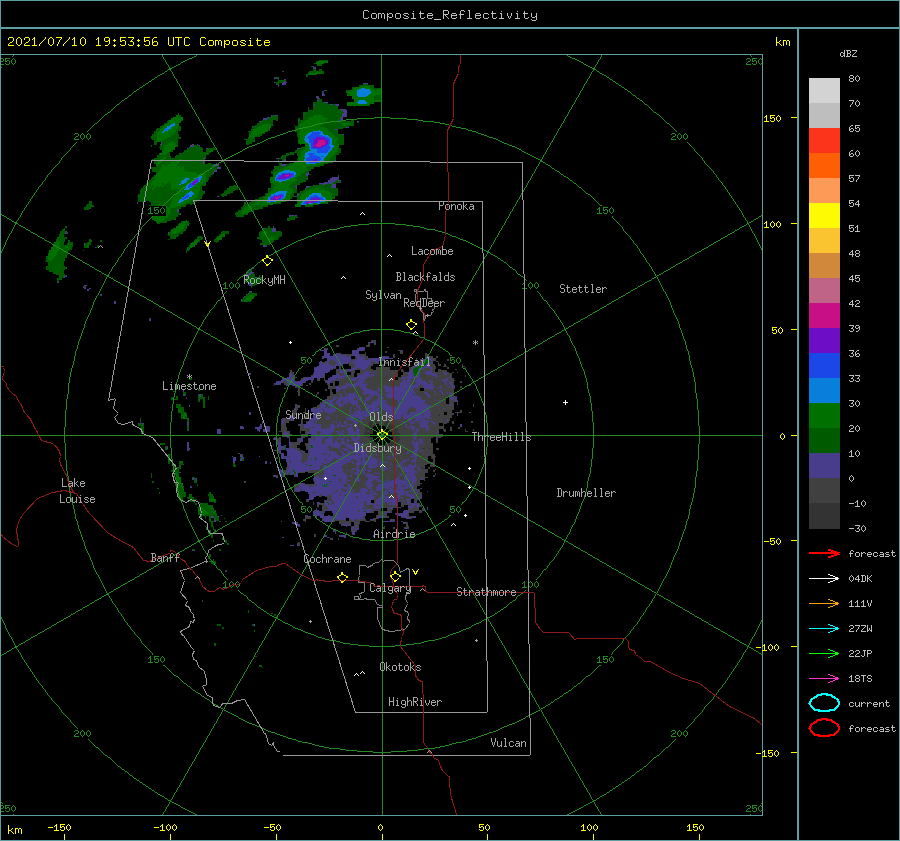Click the yellow diamond marker below Cochrane
Screen dimensions: 900x841
pyautogui.click(x=343, y=578)
